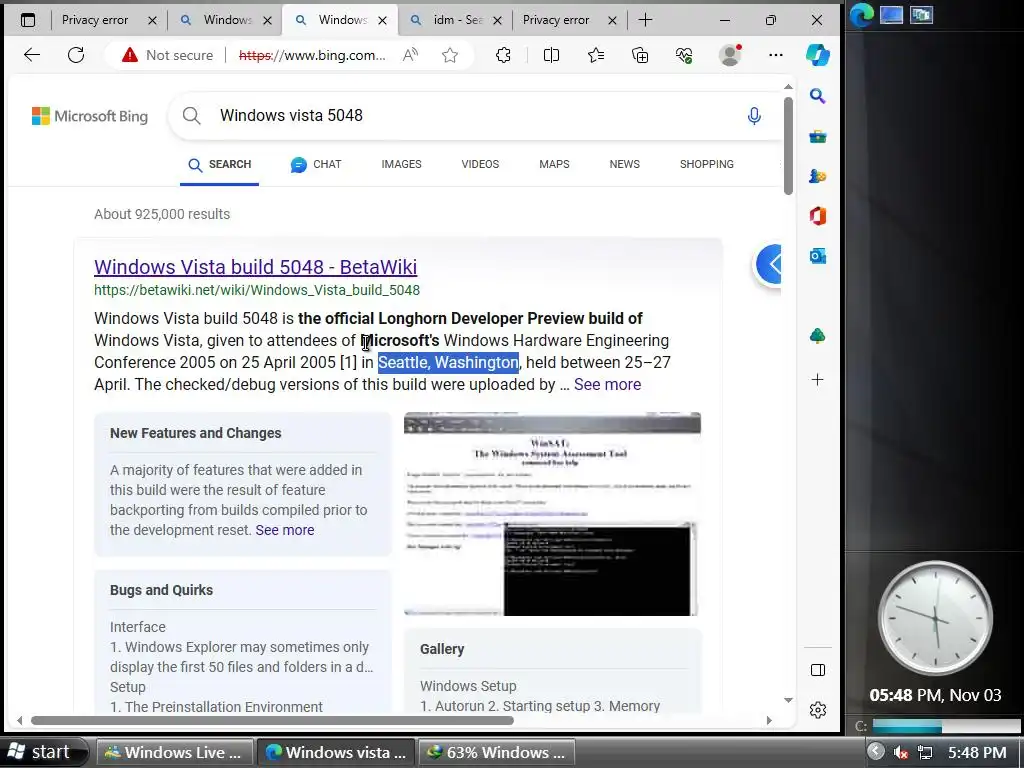Click the Not secure warning indicator

click(167, 55)
